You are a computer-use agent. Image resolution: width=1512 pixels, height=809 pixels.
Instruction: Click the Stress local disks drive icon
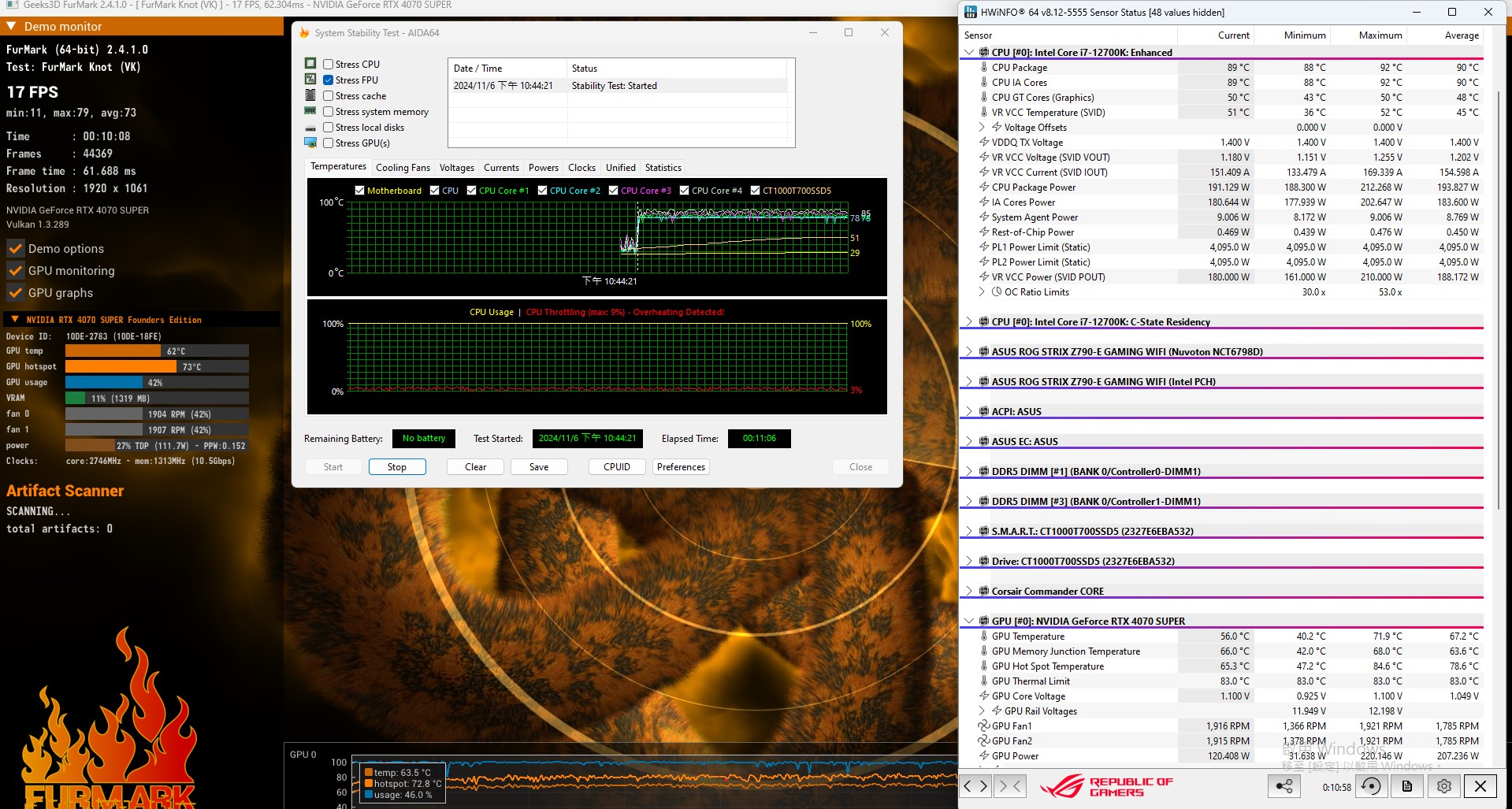(x=310, y=128)
